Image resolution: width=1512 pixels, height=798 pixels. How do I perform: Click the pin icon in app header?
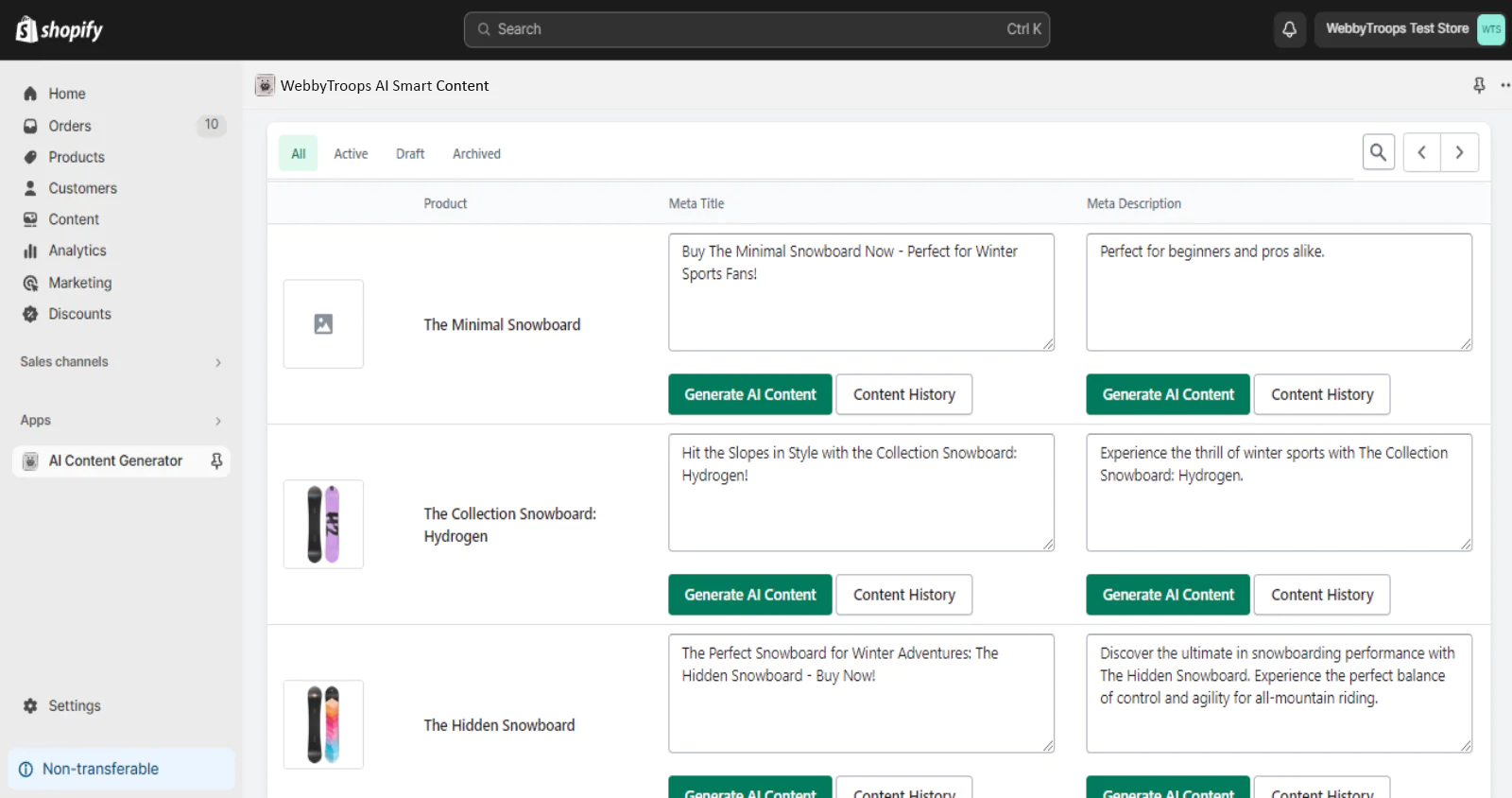(1479, 85)
